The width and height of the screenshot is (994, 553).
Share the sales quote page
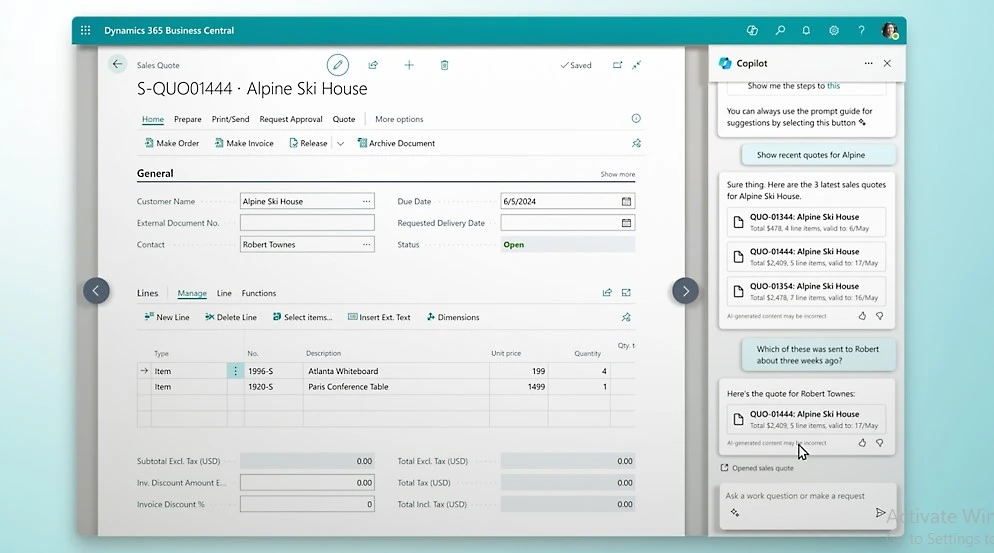click(x=373, y=65)
